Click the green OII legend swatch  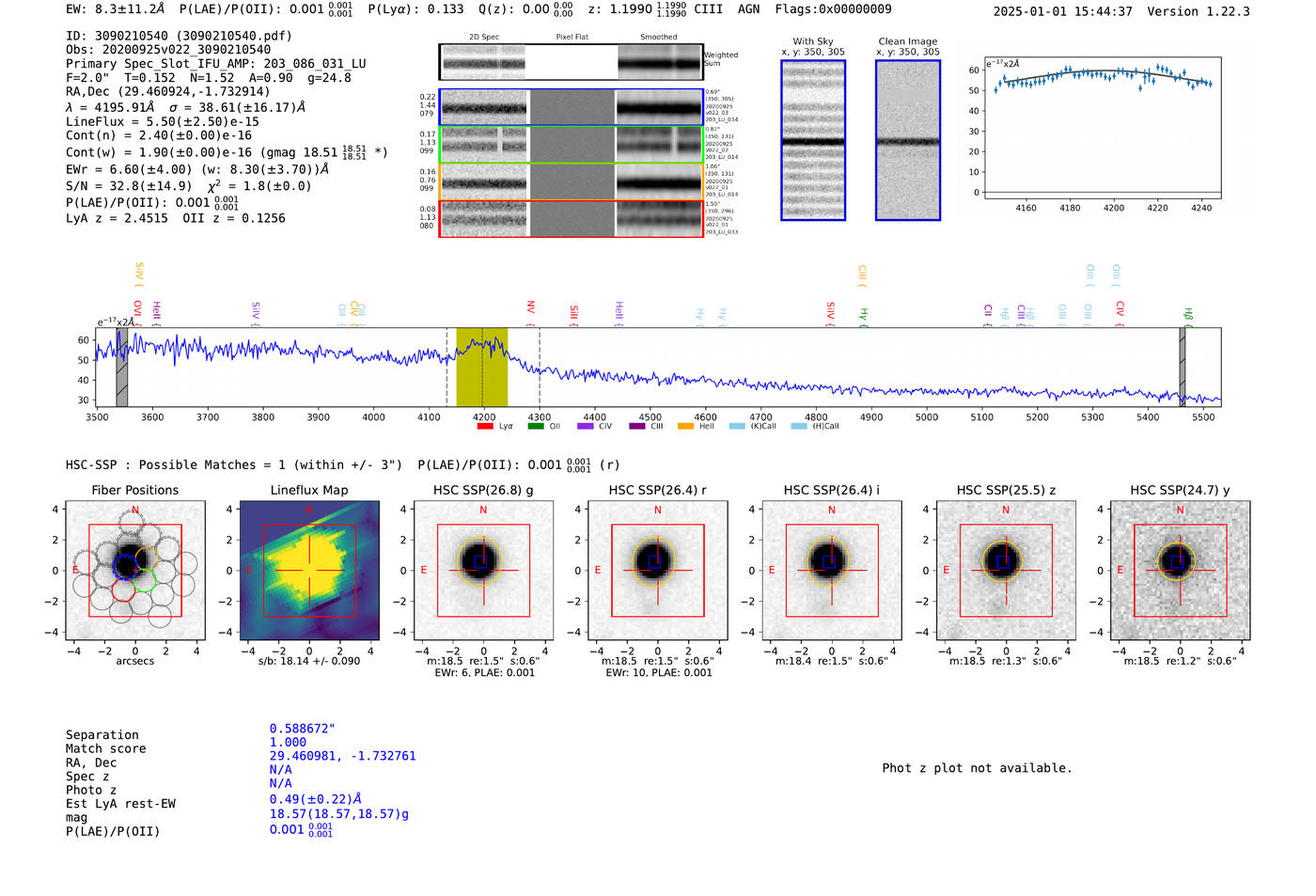[536, 427]
